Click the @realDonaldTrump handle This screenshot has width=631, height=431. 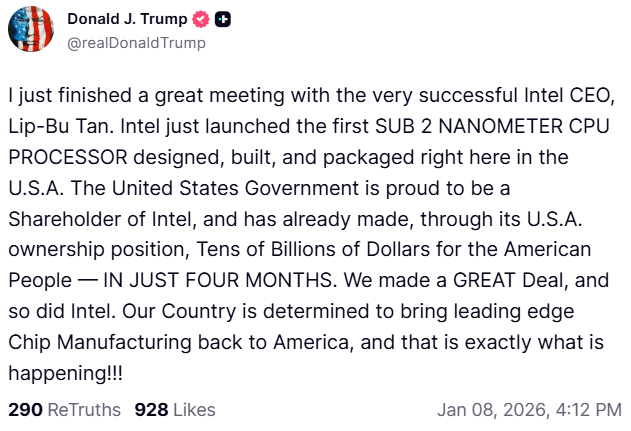136,43
